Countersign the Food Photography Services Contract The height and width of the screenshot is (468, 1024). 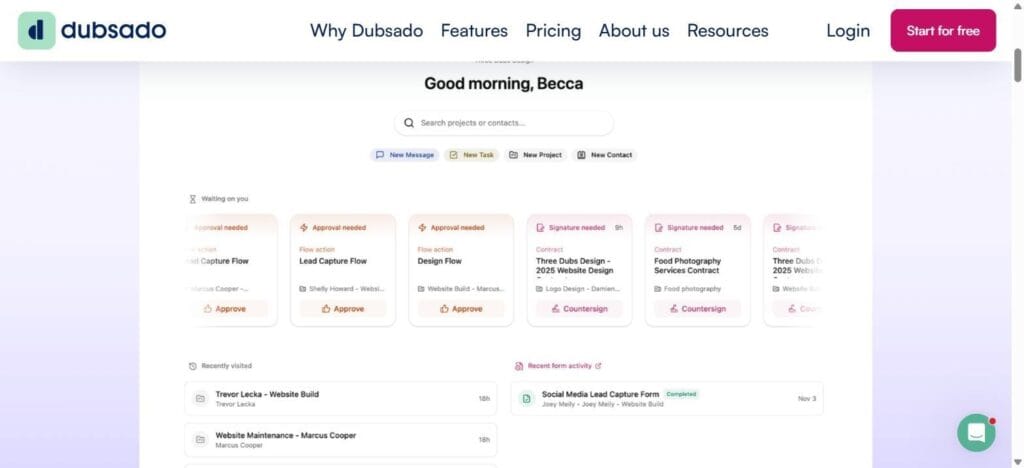697,309
